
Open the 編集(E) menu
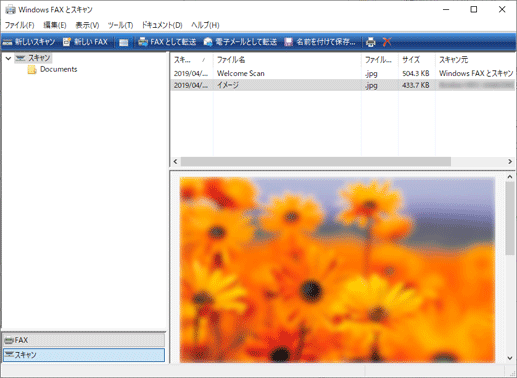pyautogui.click(x=55, y=25)
